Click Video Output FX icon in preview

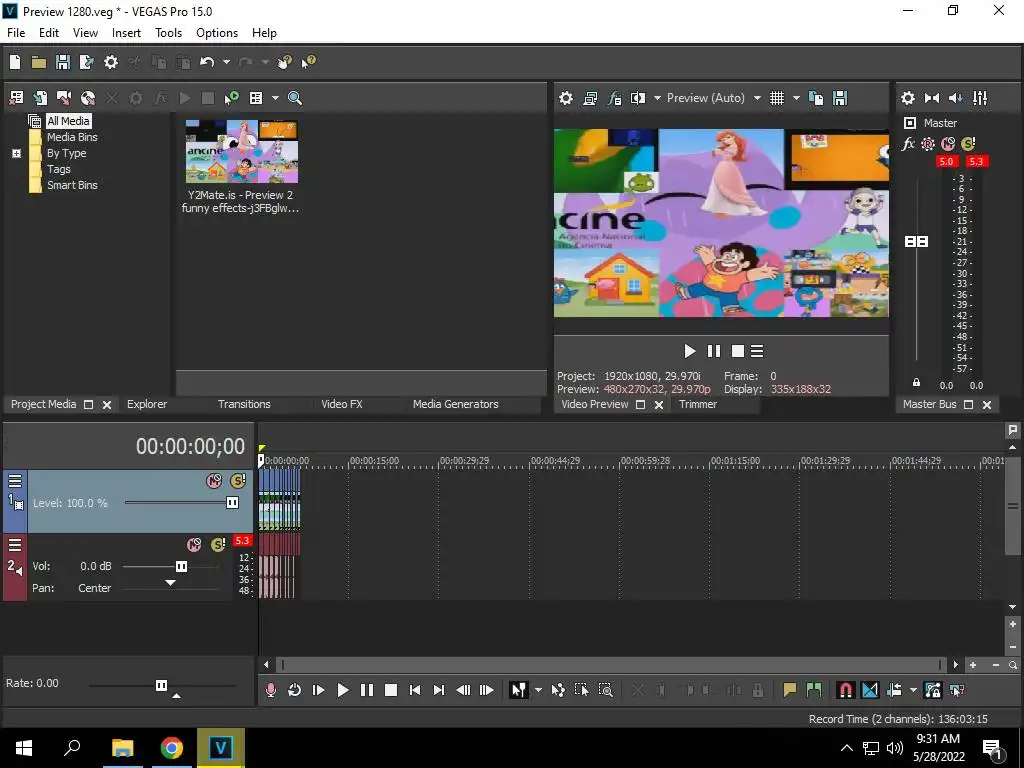point(614,98)
